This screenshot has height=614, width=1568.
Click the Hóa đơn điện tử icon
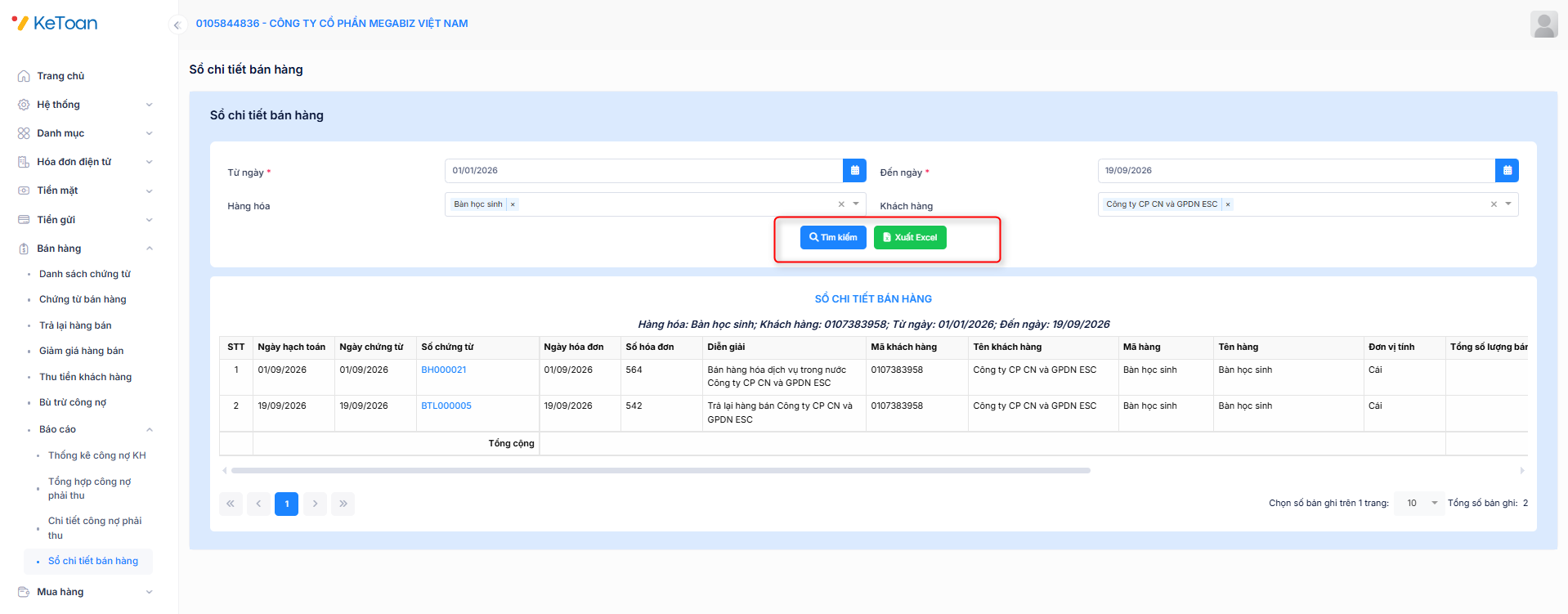[24, 162]
